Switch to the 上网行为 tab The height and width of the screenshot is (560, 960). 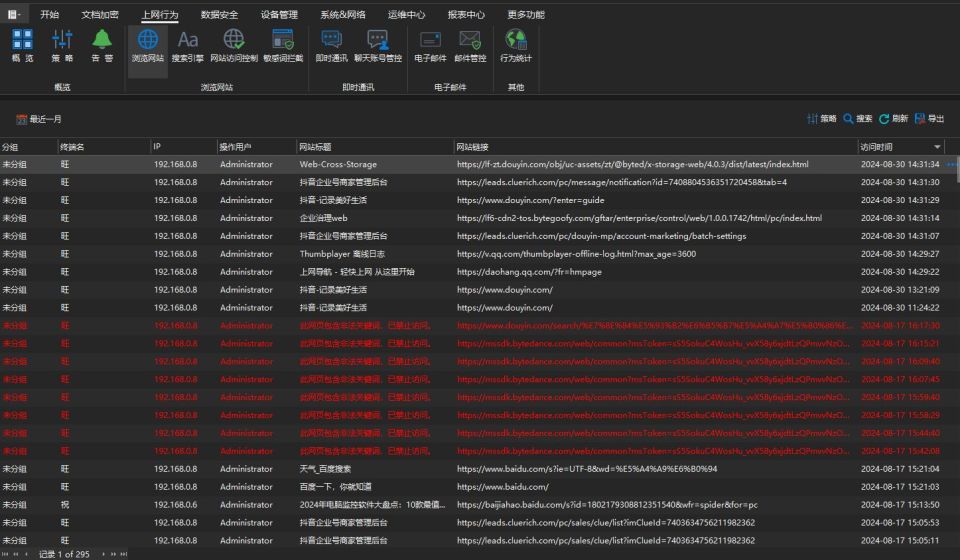pyautogui.click(x=160, y=14)
